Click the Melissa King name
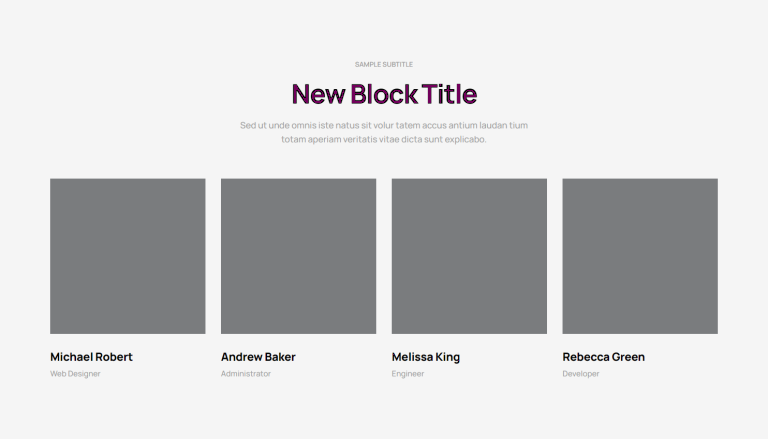Image resolution: width=768 pixels, height=439 pixels. (426, 357)
